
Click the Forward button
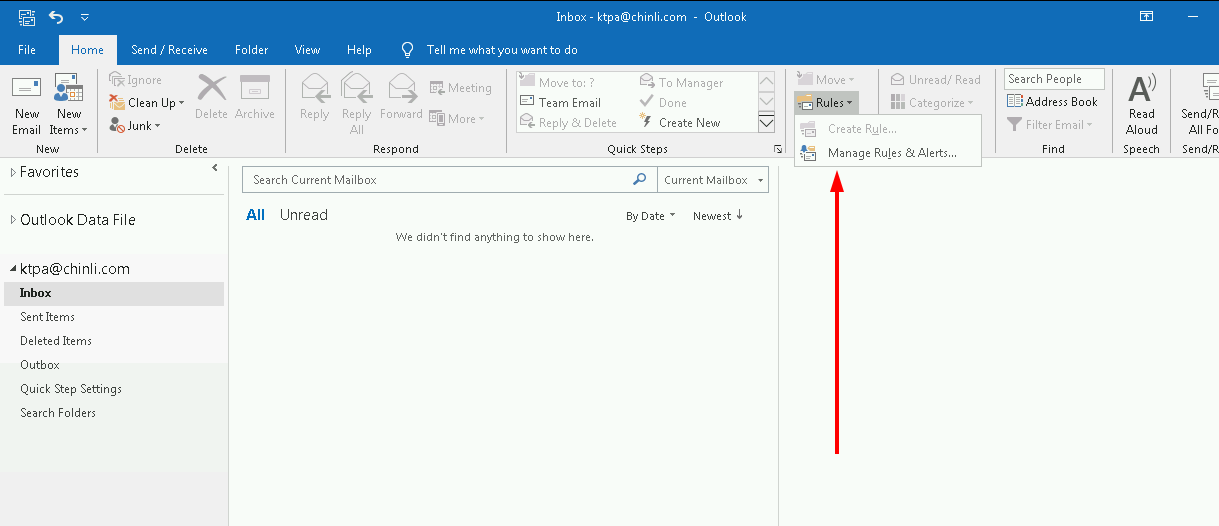tap(401, 97)
